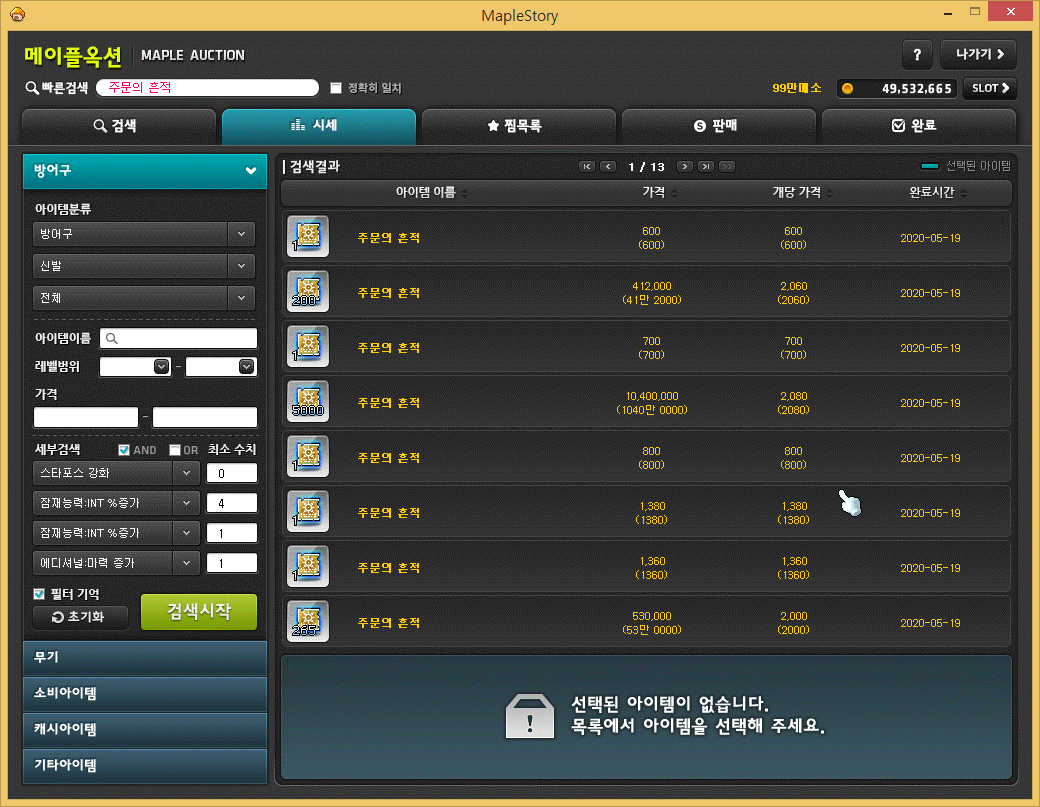Screen dimensions: 1040x807
Task: Click the skip-ahead double arrow page button
Action: 728,166
